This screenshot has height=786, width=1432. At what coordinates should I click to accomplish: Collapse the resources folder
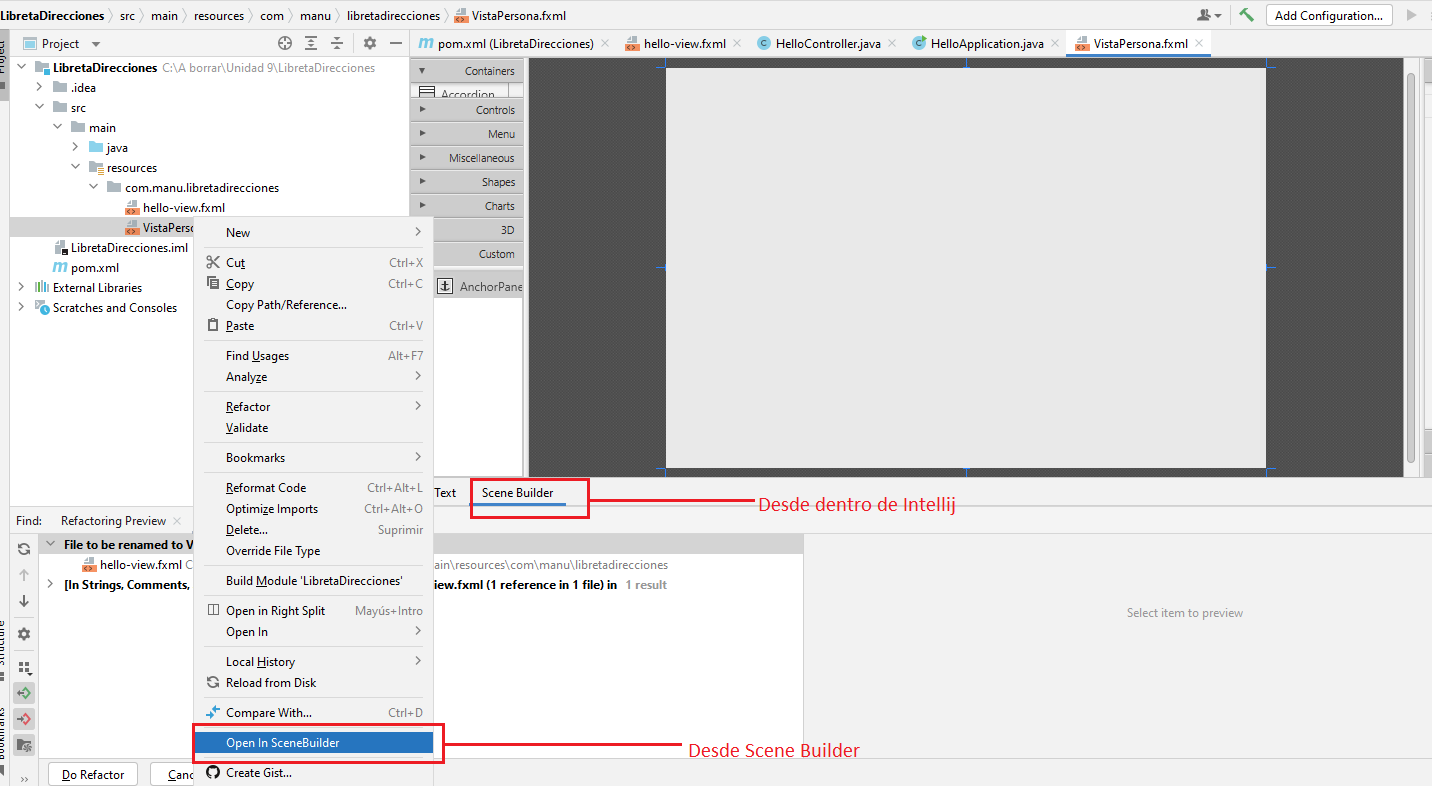[x=76, y=168]
